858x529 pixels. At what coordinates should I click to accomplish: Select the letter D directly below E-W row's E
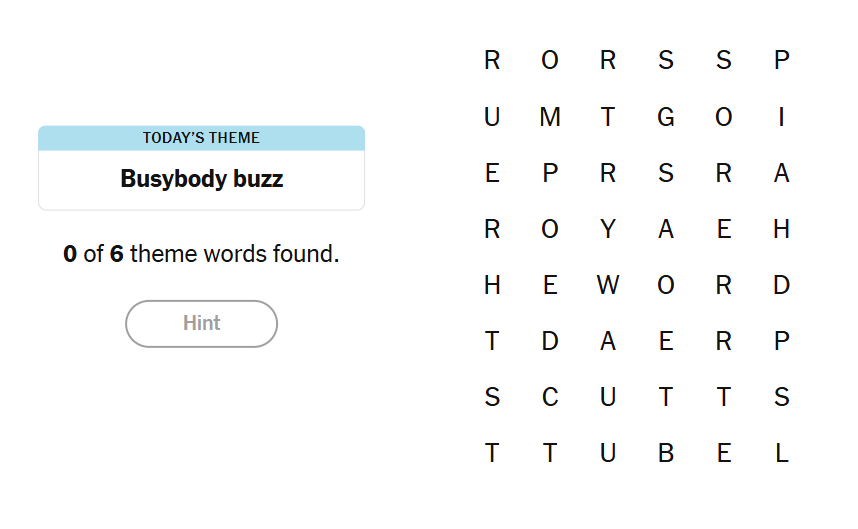(x=550, y=342)
